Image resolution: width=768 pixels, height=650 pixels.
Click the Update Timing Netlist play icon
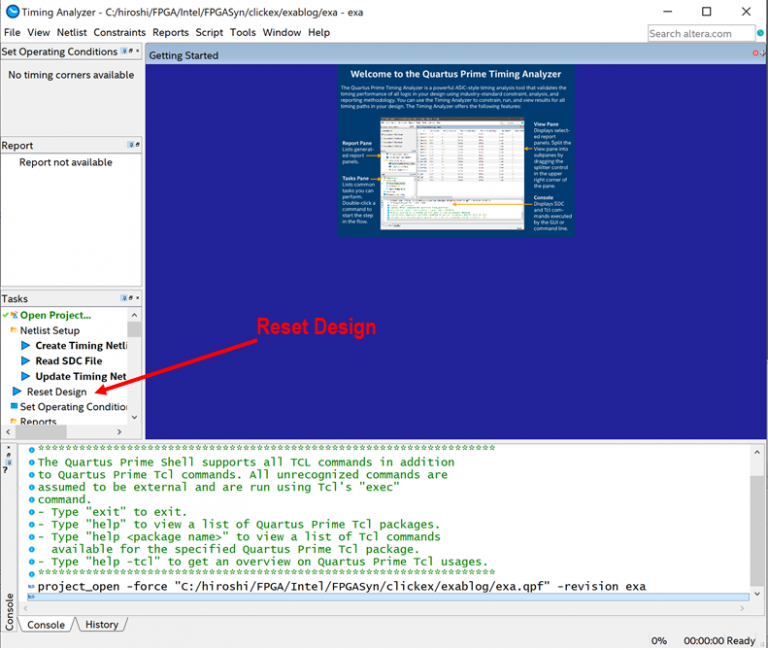[x=26, y=377]
